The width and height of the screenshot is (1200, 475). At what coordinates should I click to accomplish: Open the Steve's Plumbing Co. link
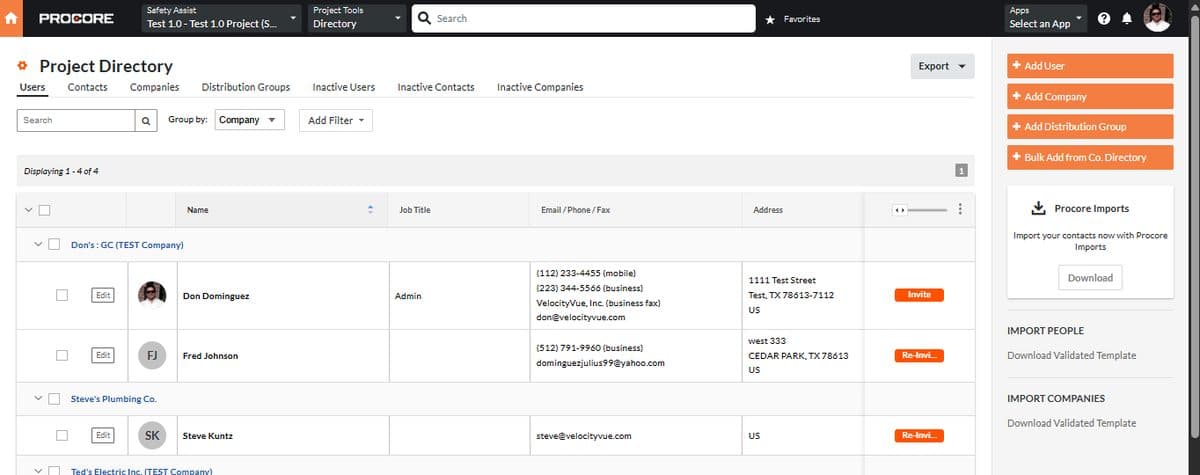click(113, 399)
